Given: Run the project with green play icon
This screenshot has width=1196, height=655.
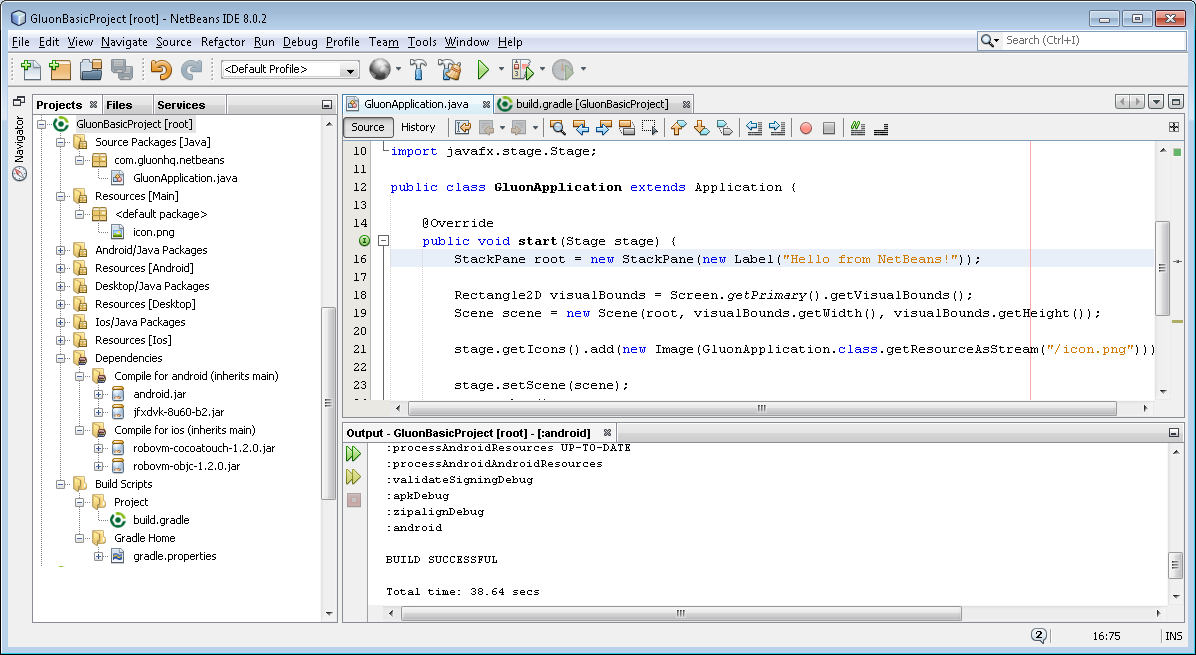Looking at the screenshot, I should (x=483, y=69).
